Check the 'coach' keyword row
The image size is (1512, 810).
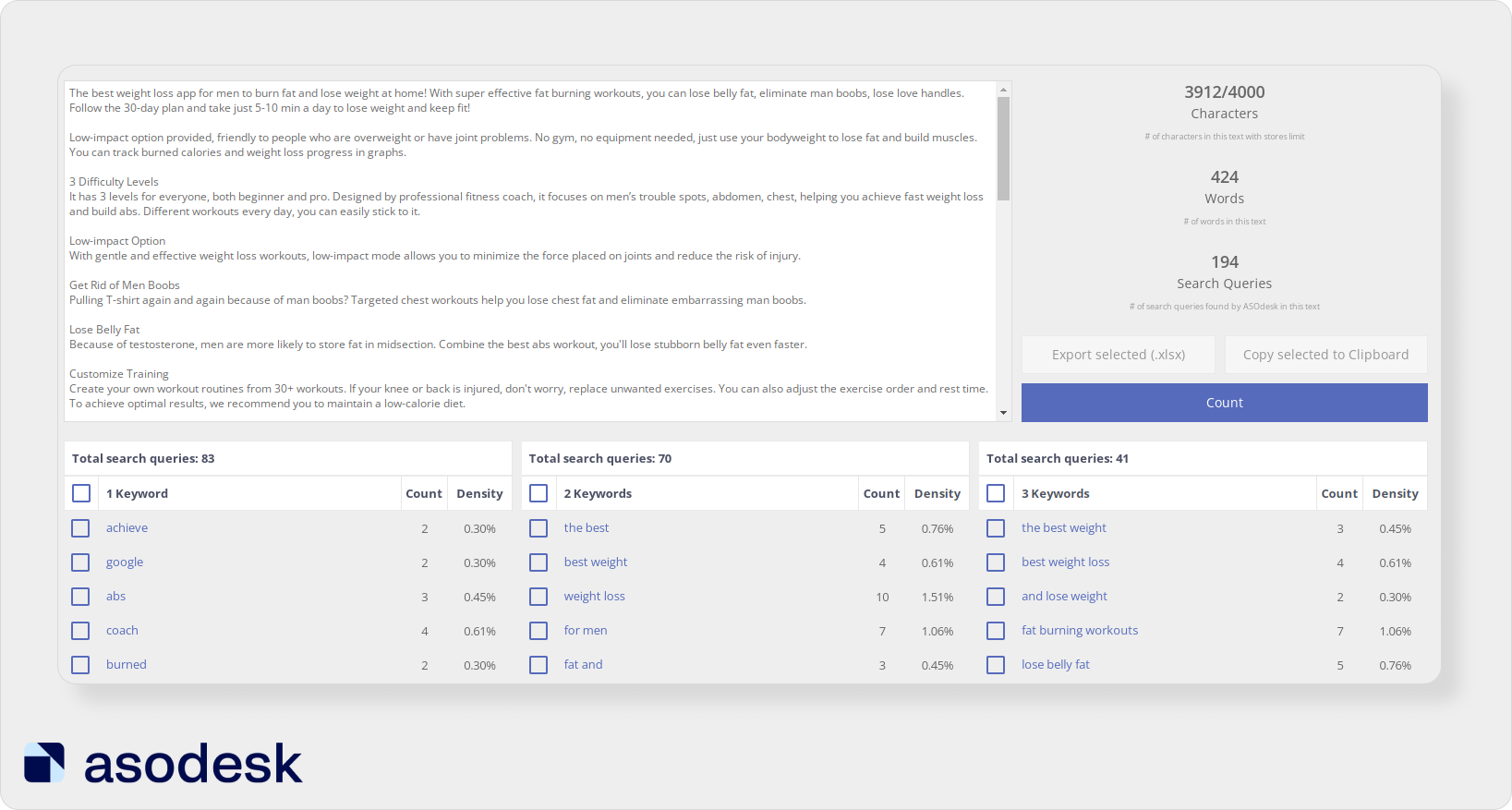81,631
